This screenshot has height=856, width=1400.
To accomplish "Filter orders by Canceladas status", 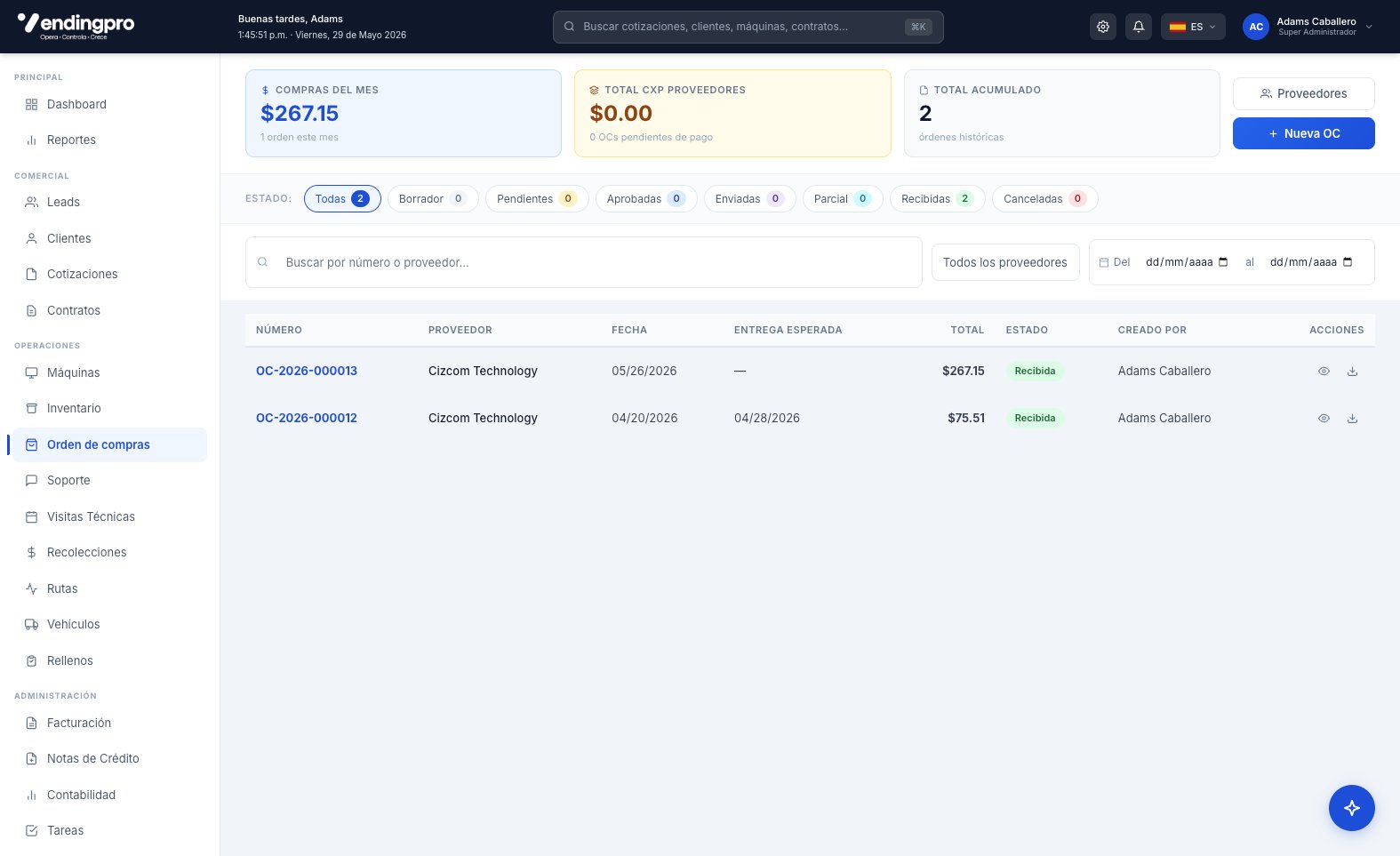I will [x=1045, y=199].
